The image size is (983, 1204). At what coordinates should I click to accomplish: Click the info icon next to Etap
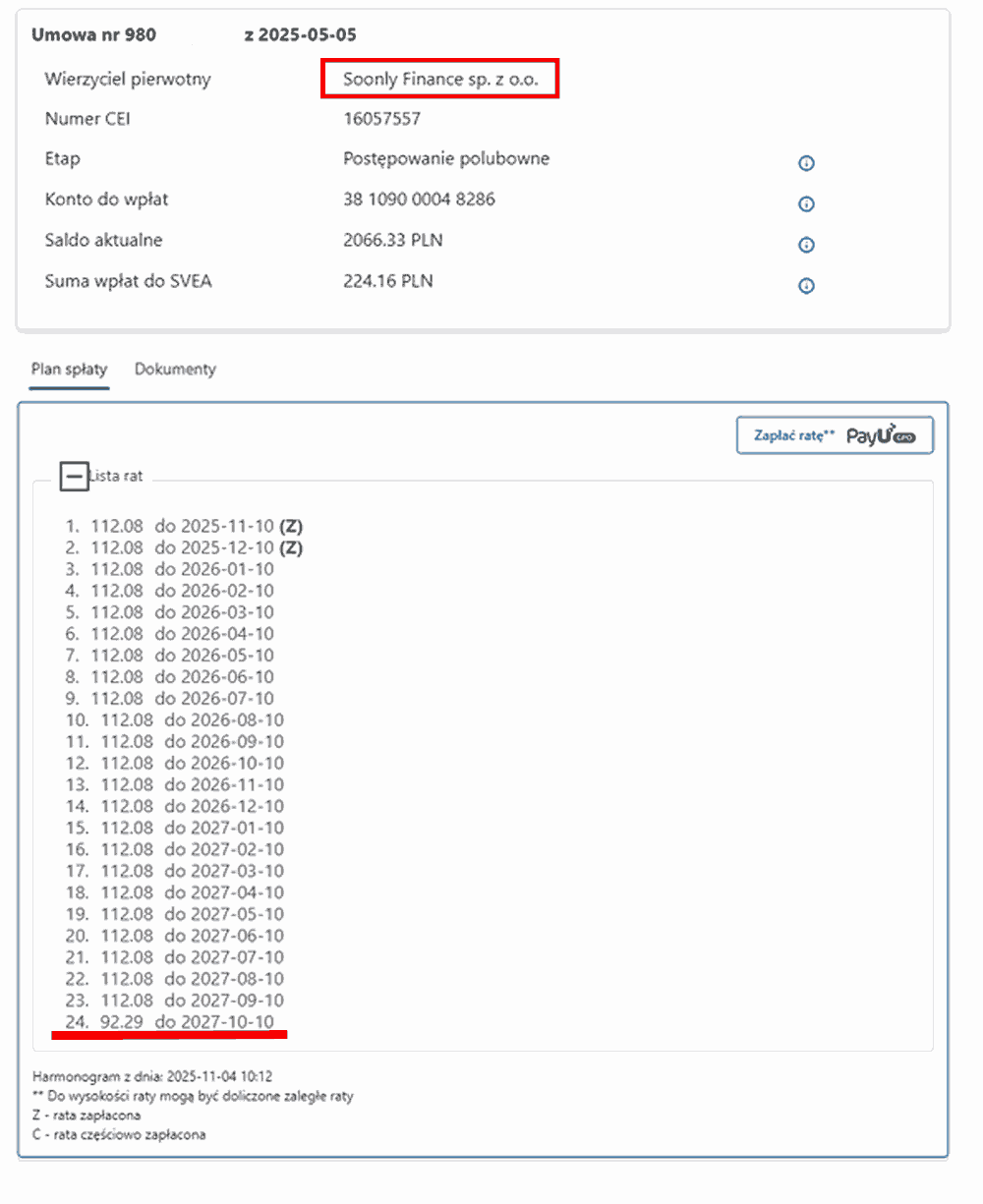pos(806,163)
